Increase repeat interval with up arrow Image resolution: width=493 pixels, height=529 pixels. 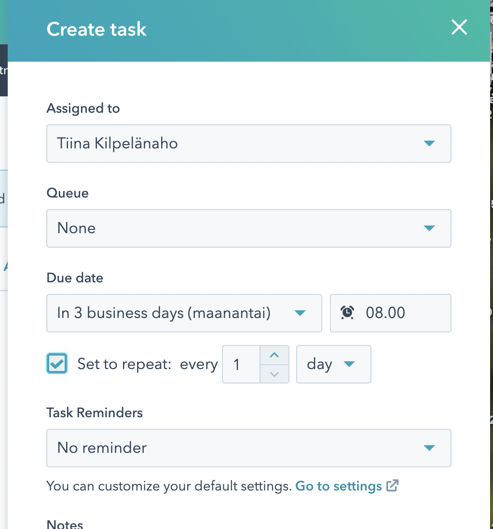[x=274, y=355]
